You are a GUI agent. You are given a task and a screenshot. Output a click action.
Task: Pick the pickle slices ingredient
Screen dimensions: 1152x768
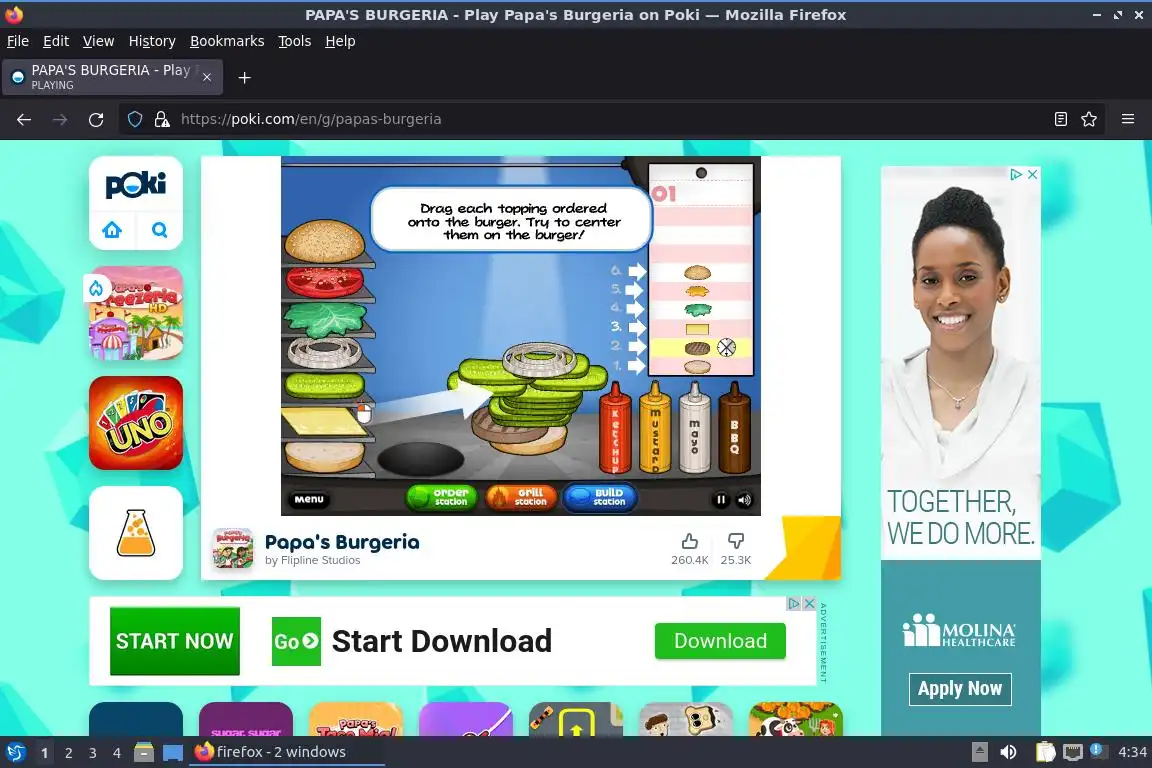pyautogui.click(x=325, y=384)
